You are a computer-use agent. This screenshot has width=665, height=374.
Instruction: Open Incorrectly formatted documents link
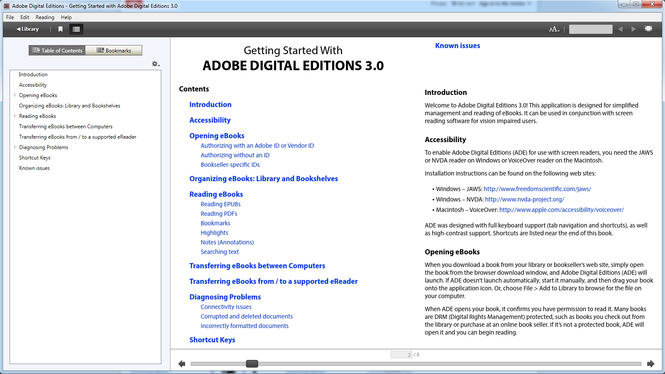(x=244, y=326)
